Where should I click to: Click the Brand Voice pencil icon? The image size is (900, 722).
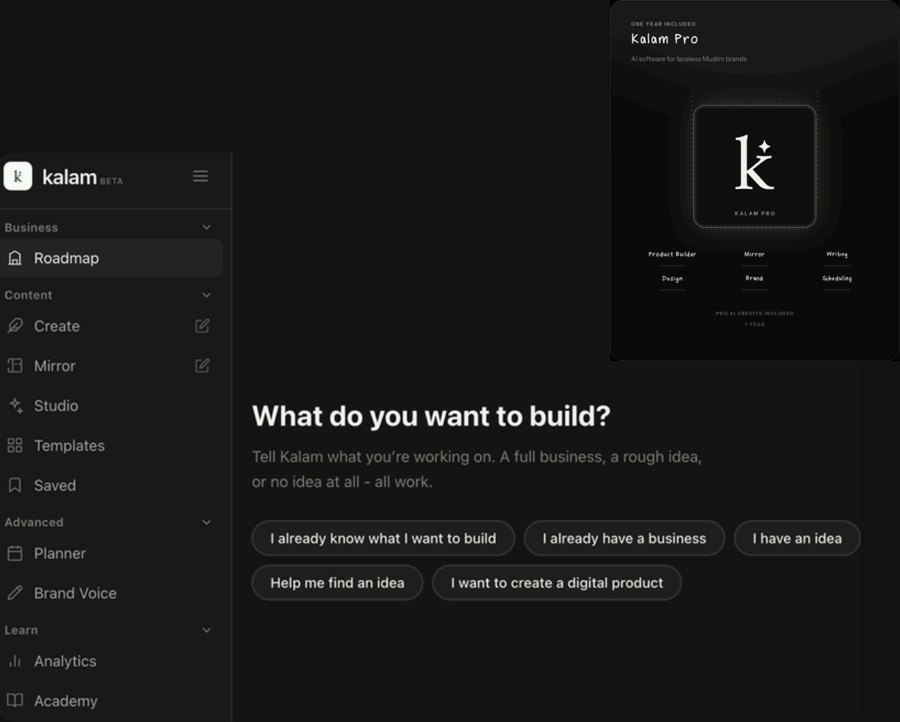pyautogui.click(x=15, y=593)
